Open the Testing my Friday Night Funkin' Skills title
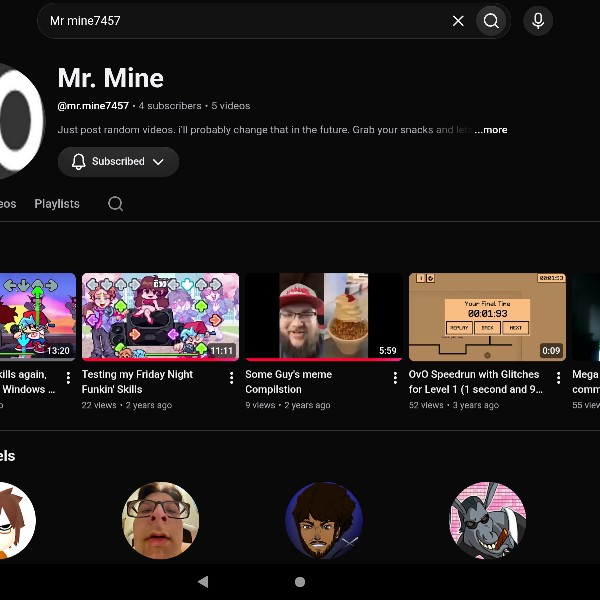This screenshot has height=600, width=600. 137,382
